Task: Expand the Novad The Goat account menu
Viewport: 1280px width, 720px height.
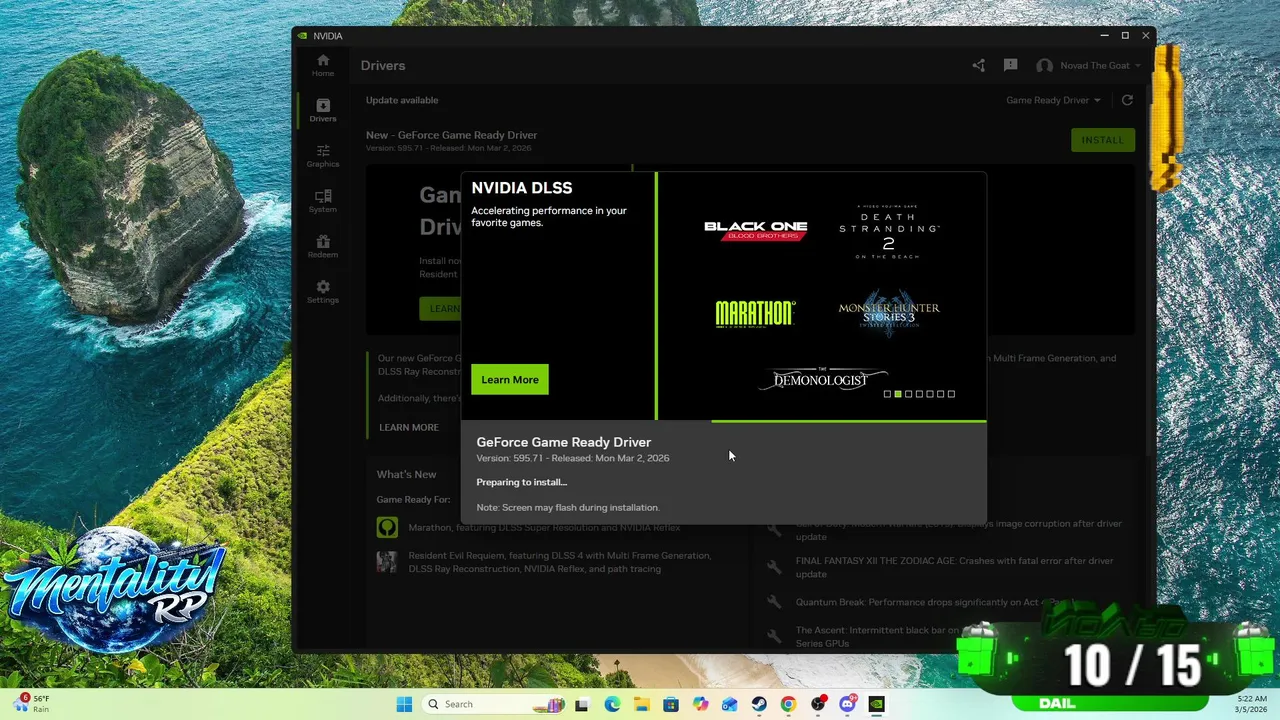Action: [x=1099, y=66]
